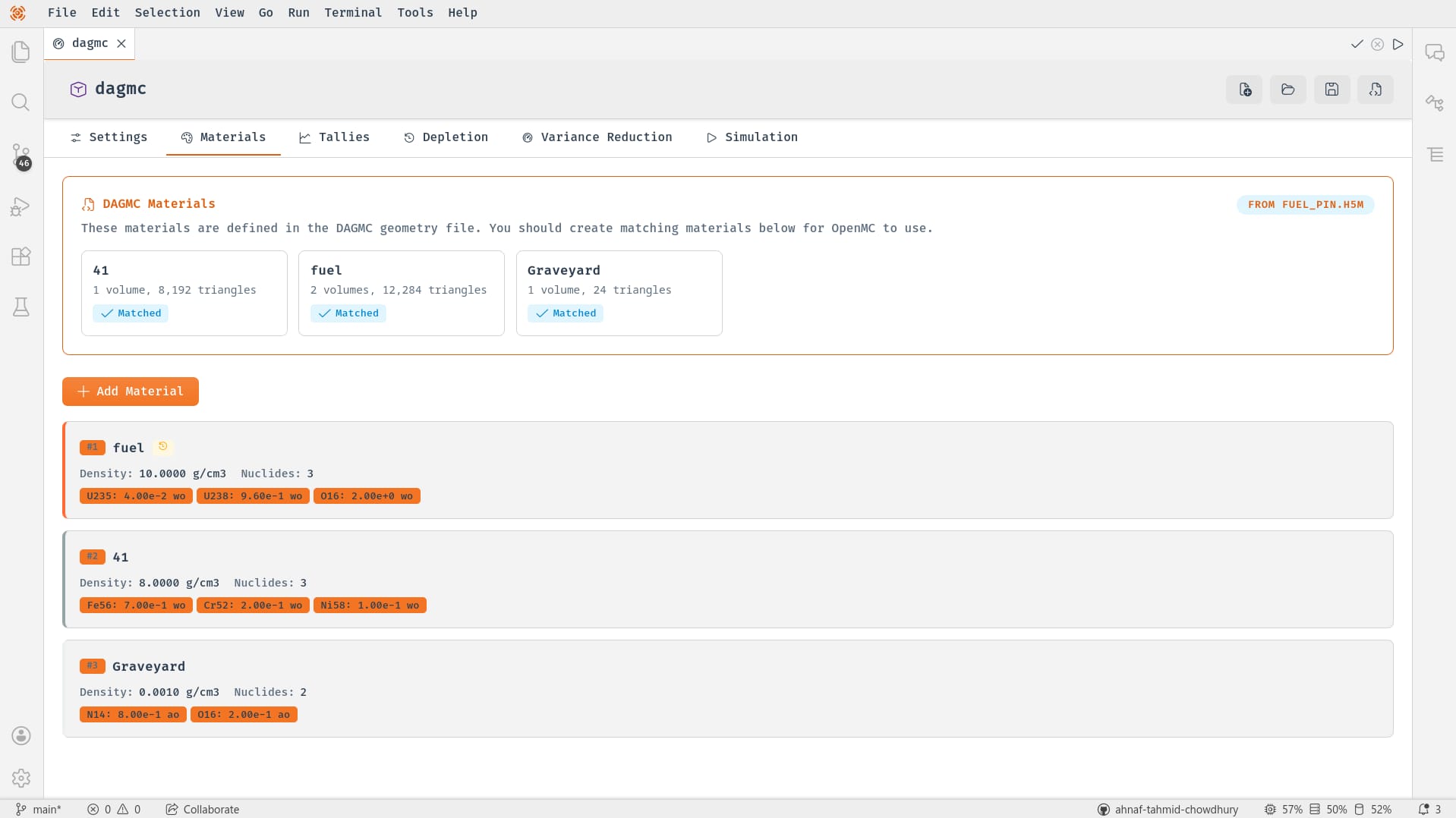Image resolution: width=1456 pixels, height=818 pixels.
Task: Select the Graveyard material card
Action: pyautogui.click(x=728, y=688)
